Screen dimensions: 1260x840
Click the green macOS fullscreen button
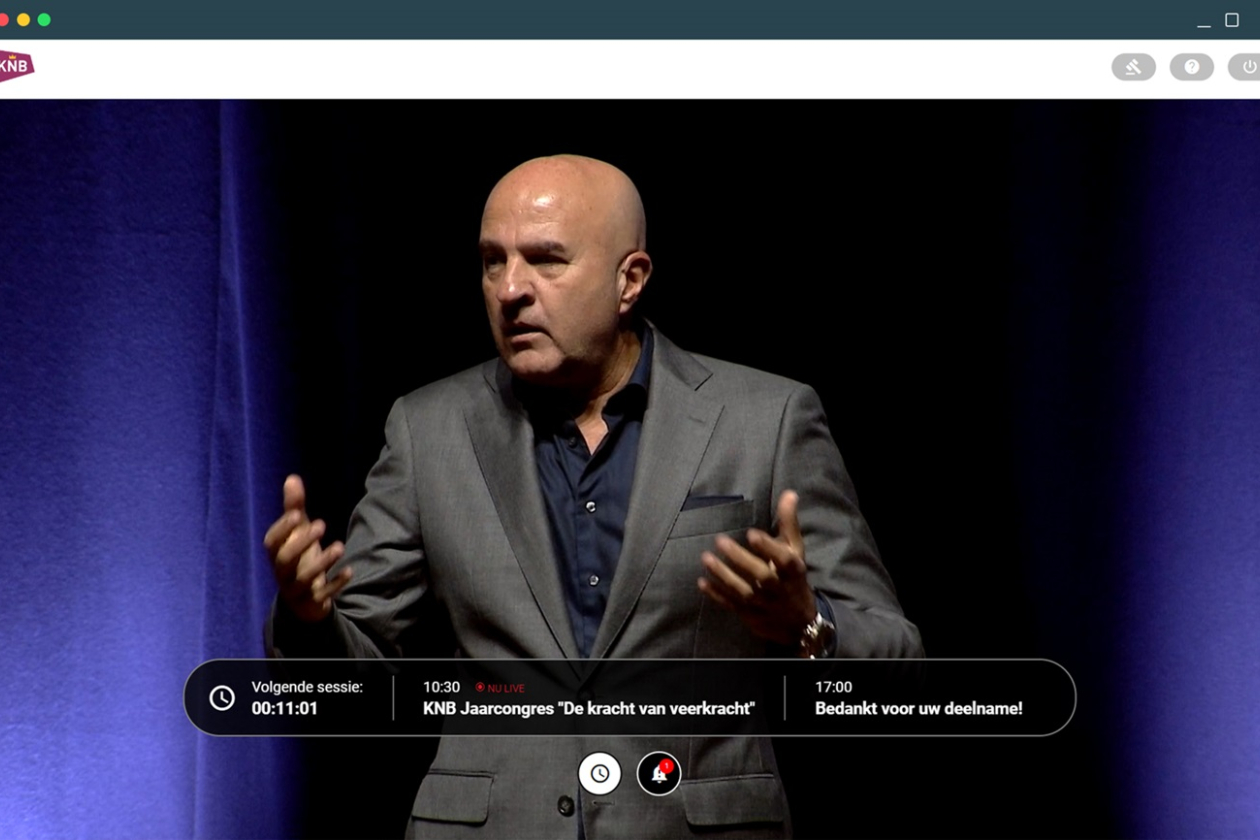[44, 20]
